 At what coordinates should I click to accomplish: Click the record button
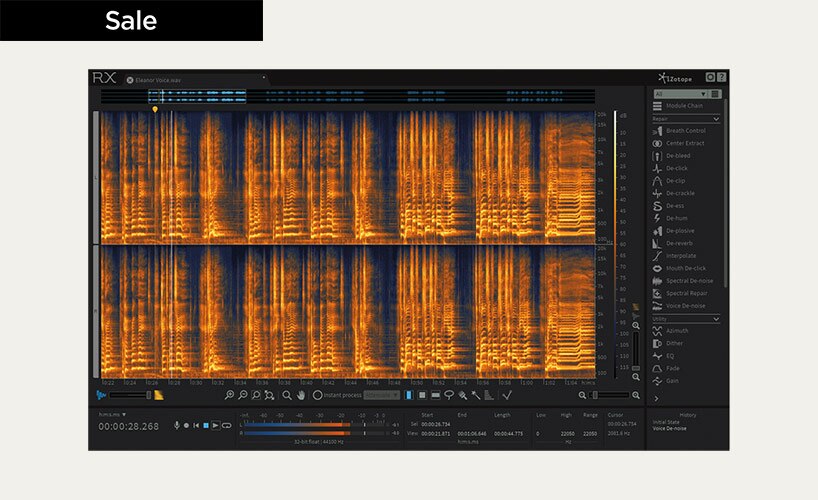click(x=186, y=425)
